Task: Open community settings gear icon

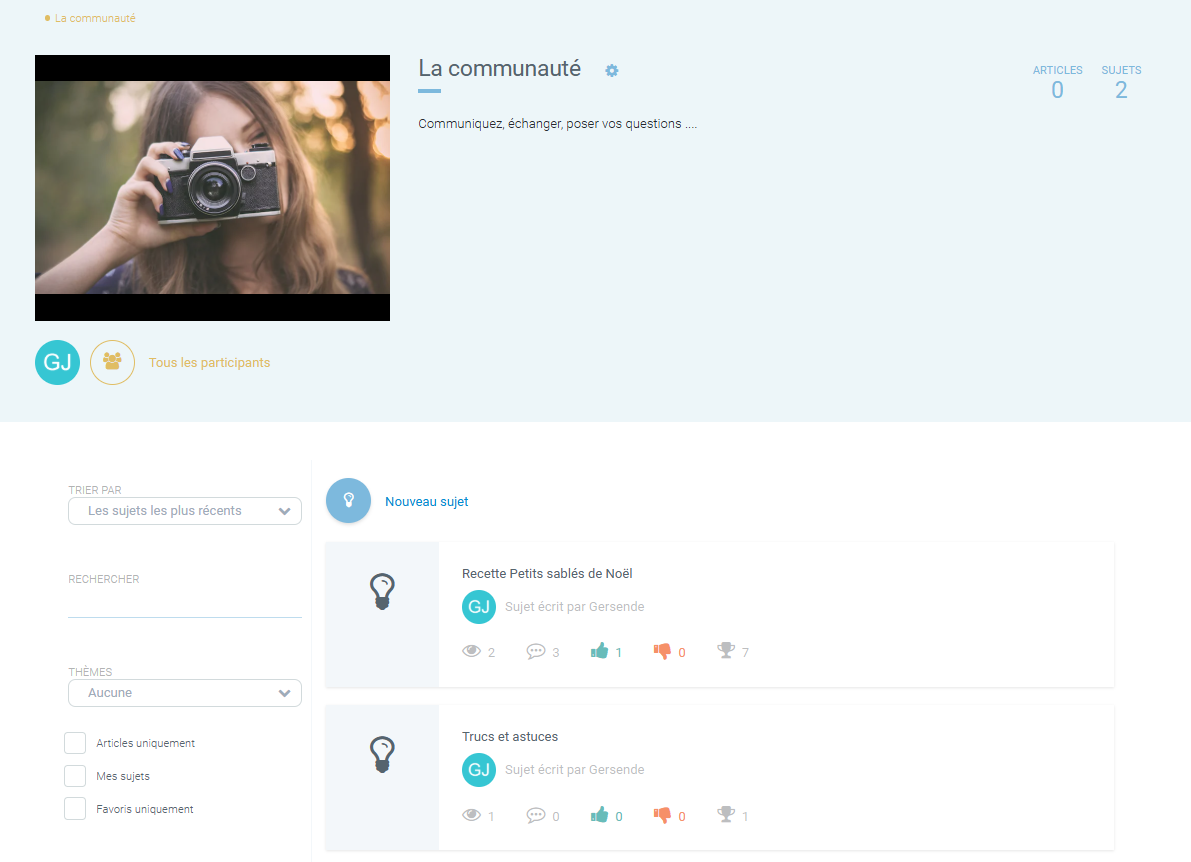Action: [x=612, y=70]
